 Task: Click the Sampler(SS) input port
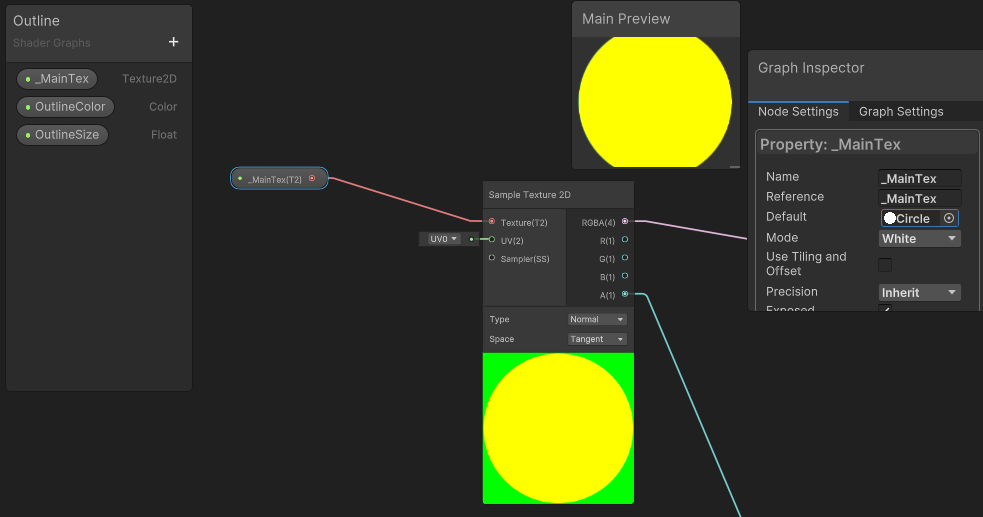click(492, 258)
